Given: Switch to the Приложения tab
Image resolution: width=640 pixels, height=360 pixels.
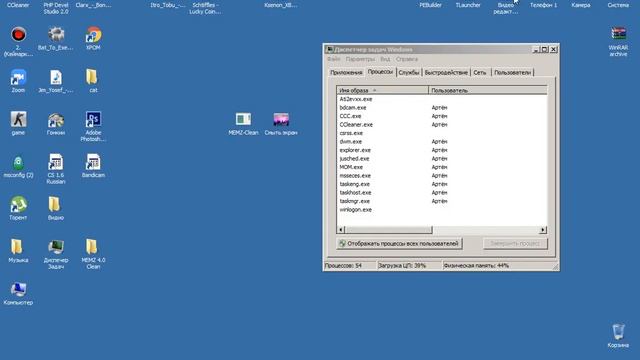Looking at the screenshot, I should pos(346,72).
